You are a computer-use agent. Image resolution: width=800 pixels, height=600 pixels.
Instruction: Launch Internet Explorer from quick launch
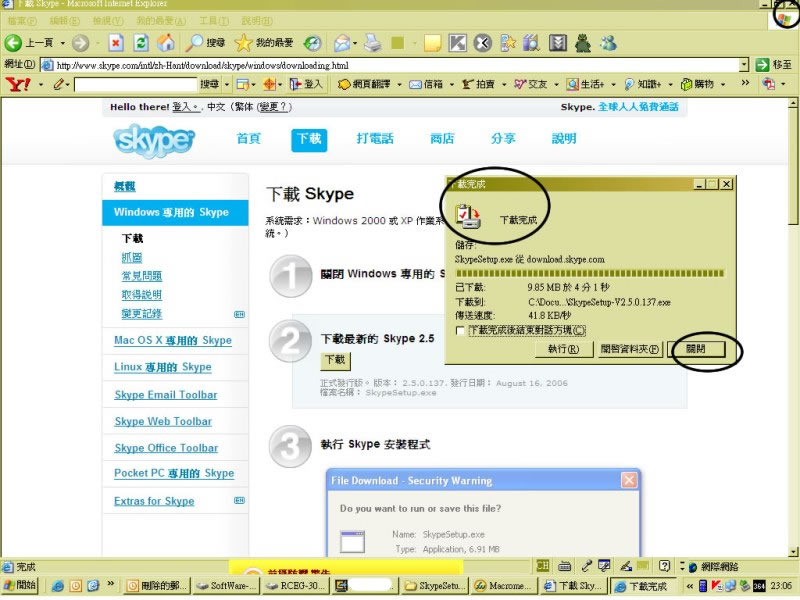57,586
